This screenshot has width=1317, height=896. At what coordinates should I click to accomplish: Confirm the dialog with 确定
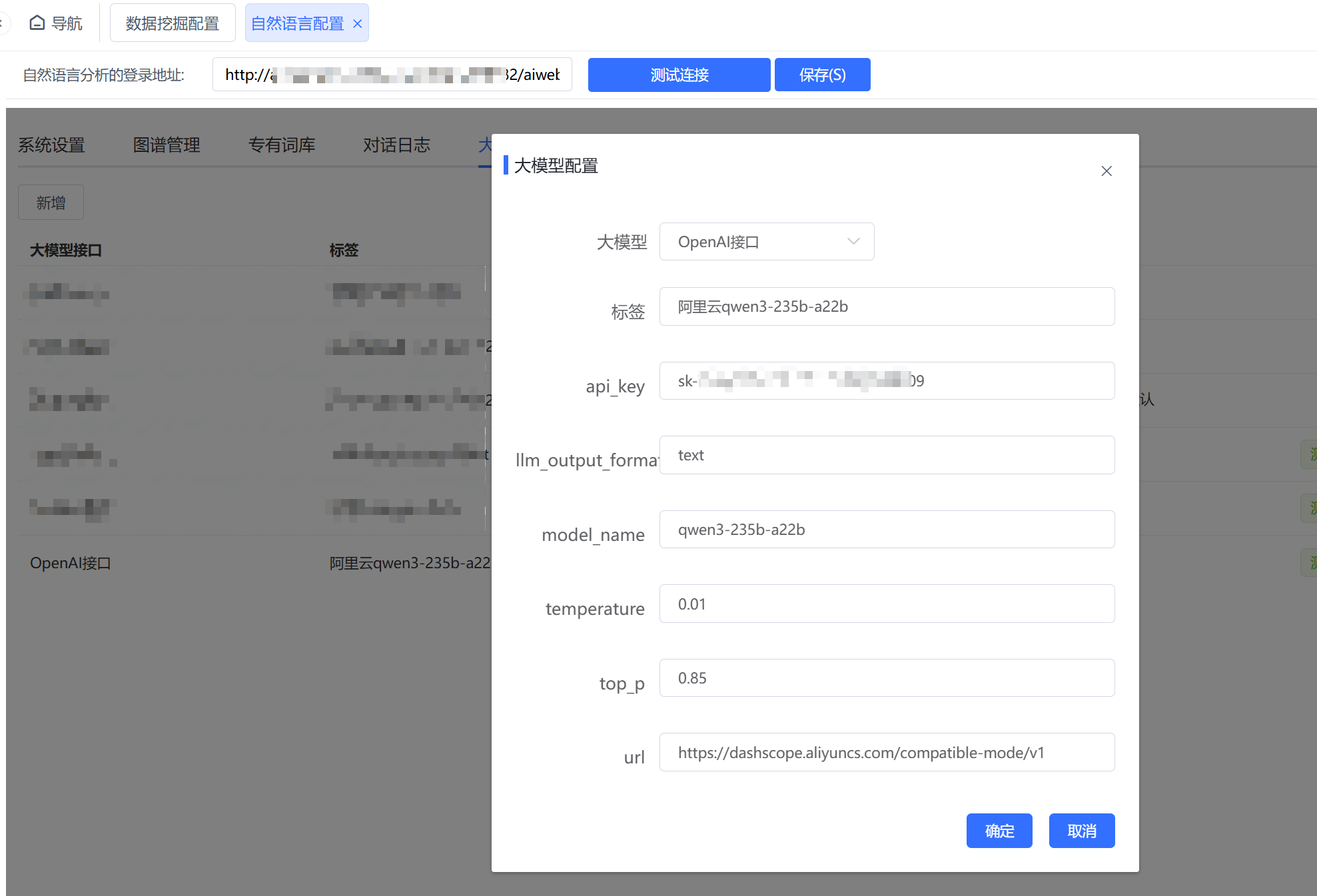coord(999,831)
